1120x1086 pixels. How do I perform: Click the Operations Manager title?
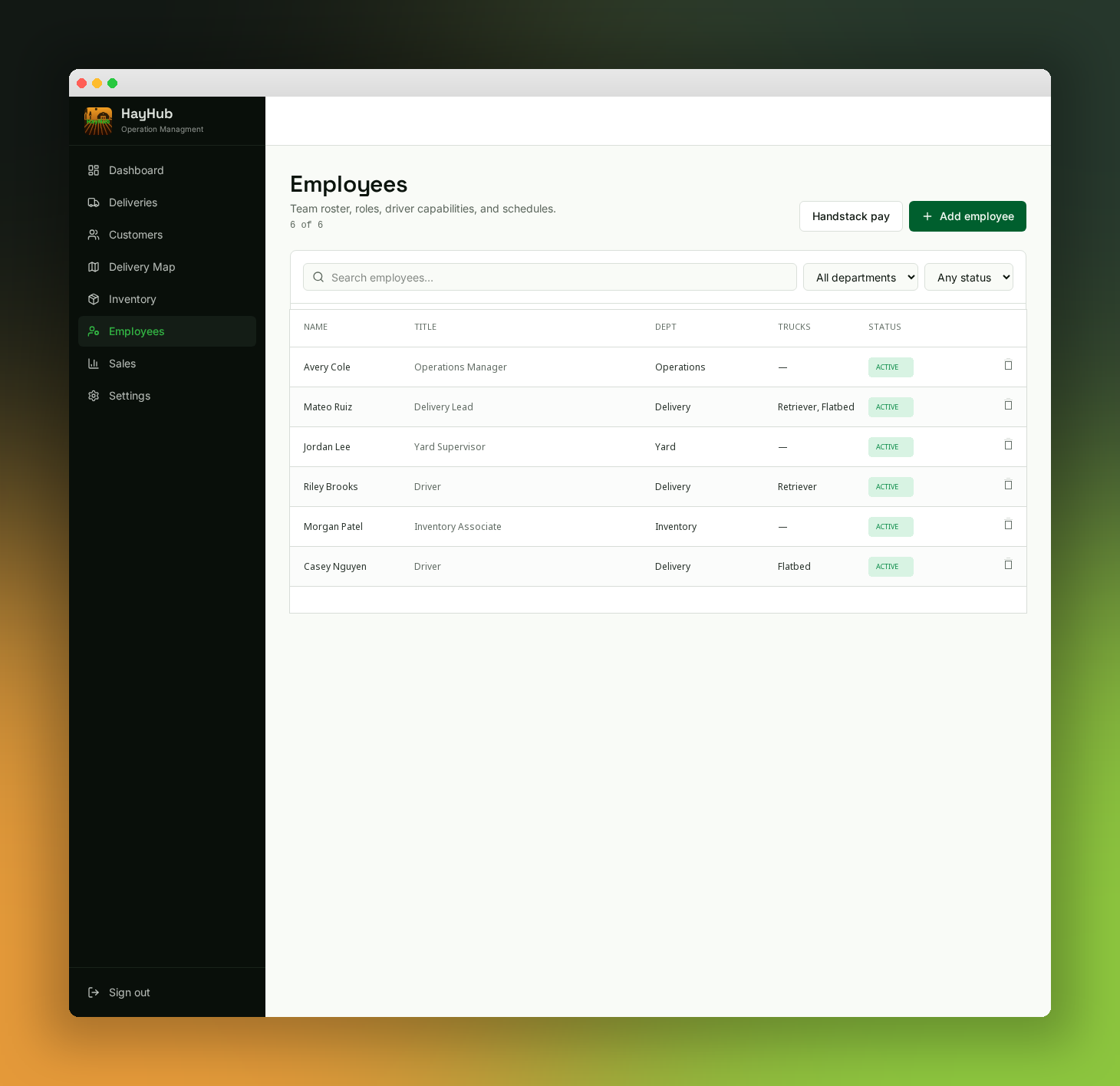[x=460, y=367]
